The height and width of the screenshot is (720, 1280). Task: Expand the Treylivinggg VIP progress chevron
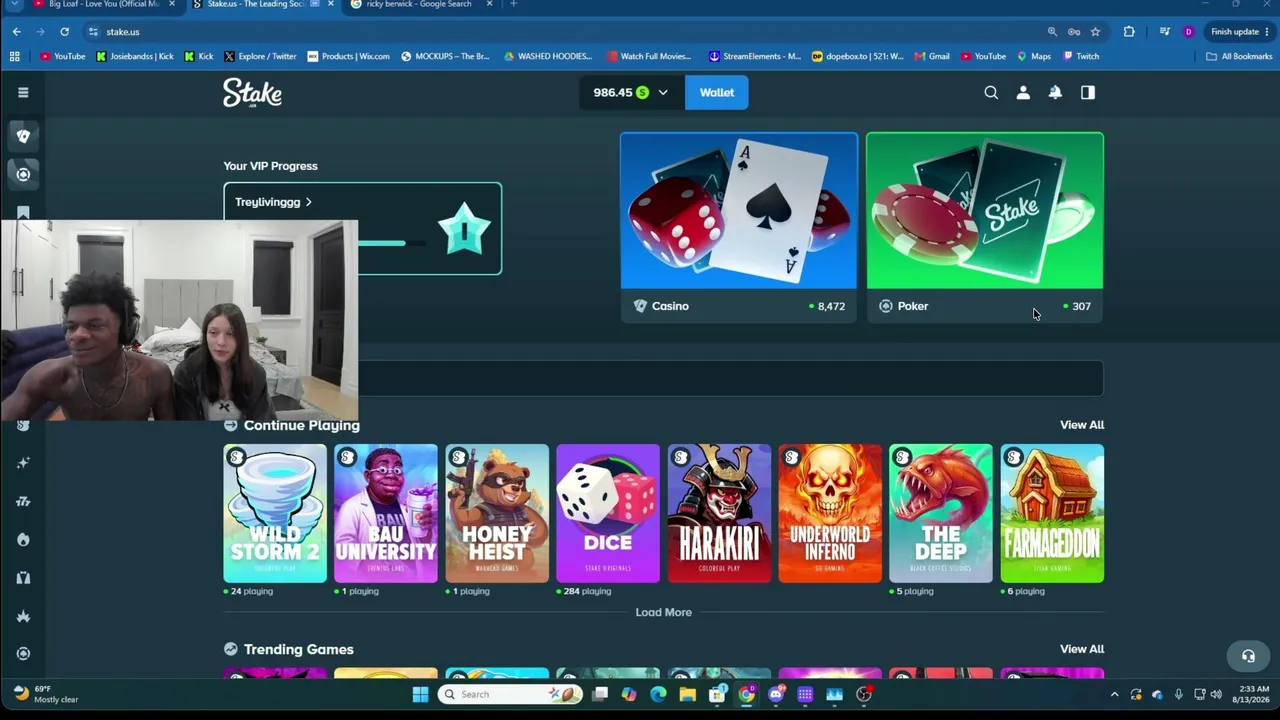click(308, 202)
